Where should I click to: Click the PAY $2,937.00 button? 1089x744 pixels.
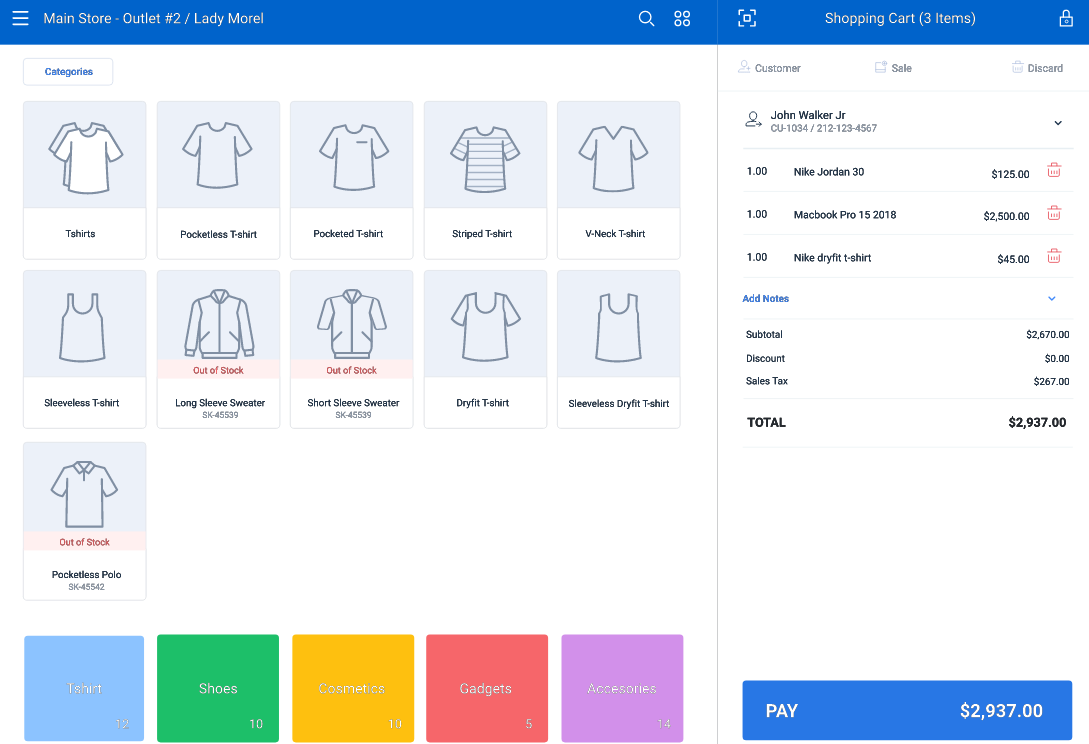tap(906, 710)
